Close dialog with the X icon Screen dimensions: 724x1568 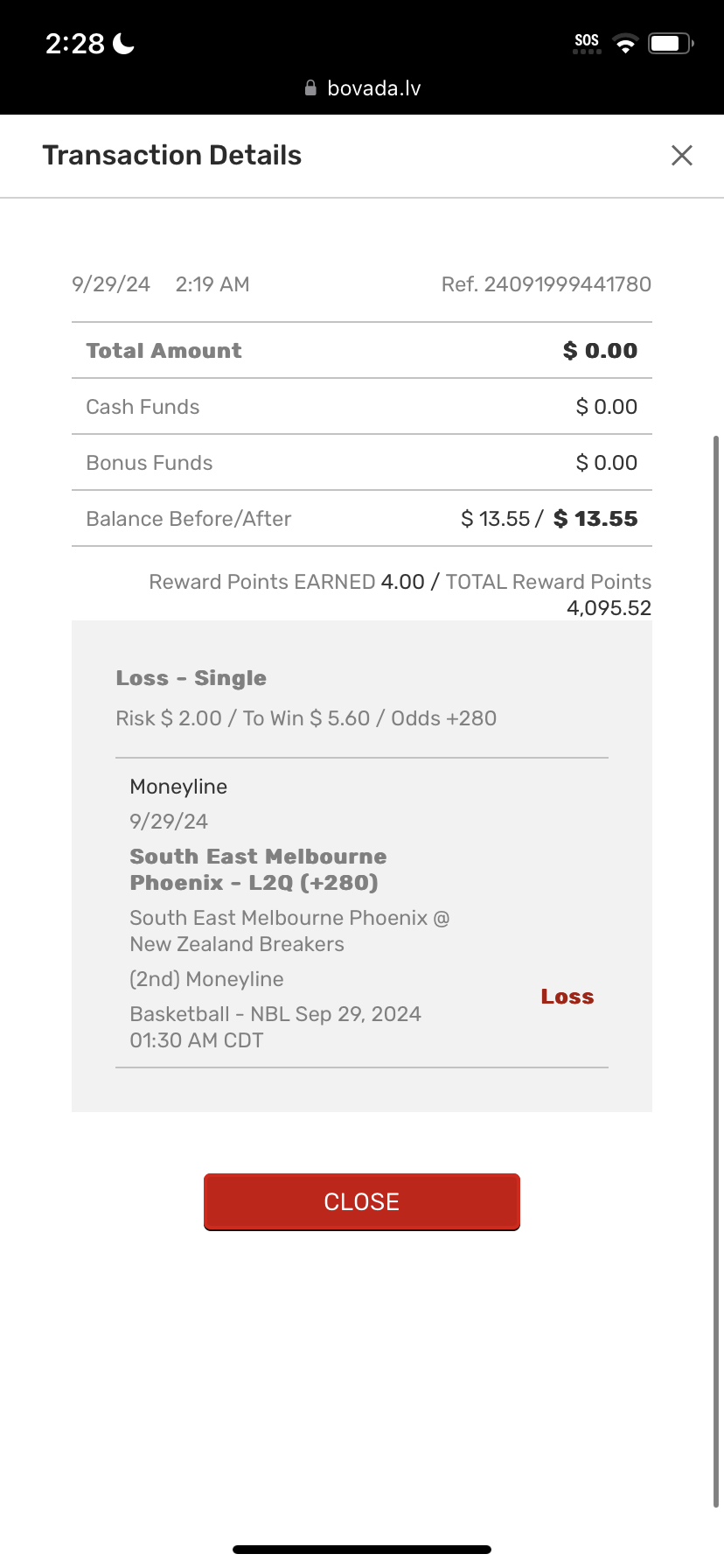(681, 156)
